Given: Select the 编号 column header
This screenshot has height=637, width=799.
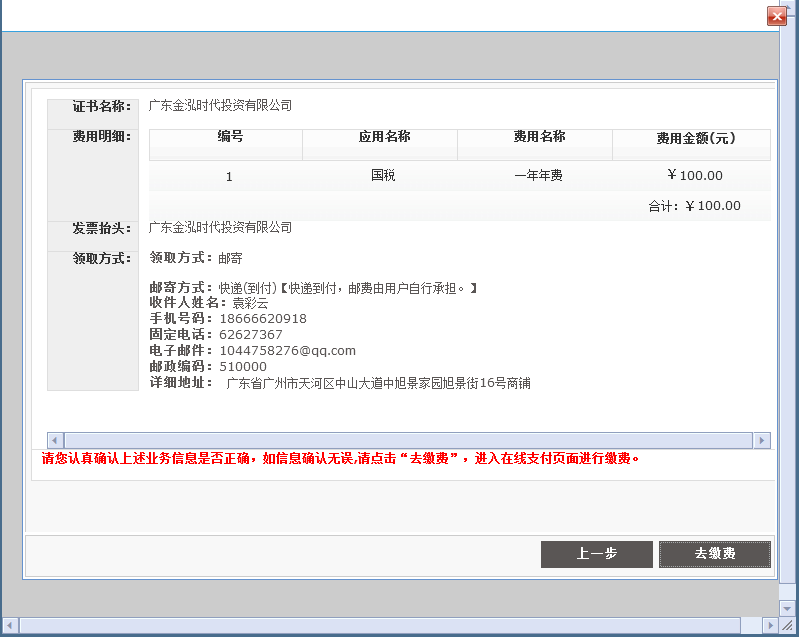Looking at the screenshot, I should point(226,145).
